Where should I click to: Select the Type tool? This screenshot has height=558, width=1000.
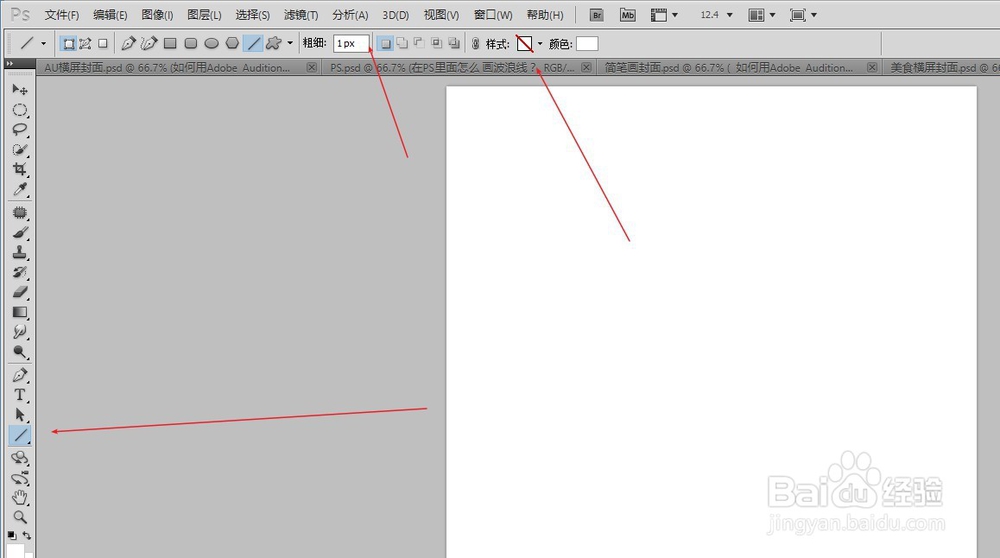[20, 395]
